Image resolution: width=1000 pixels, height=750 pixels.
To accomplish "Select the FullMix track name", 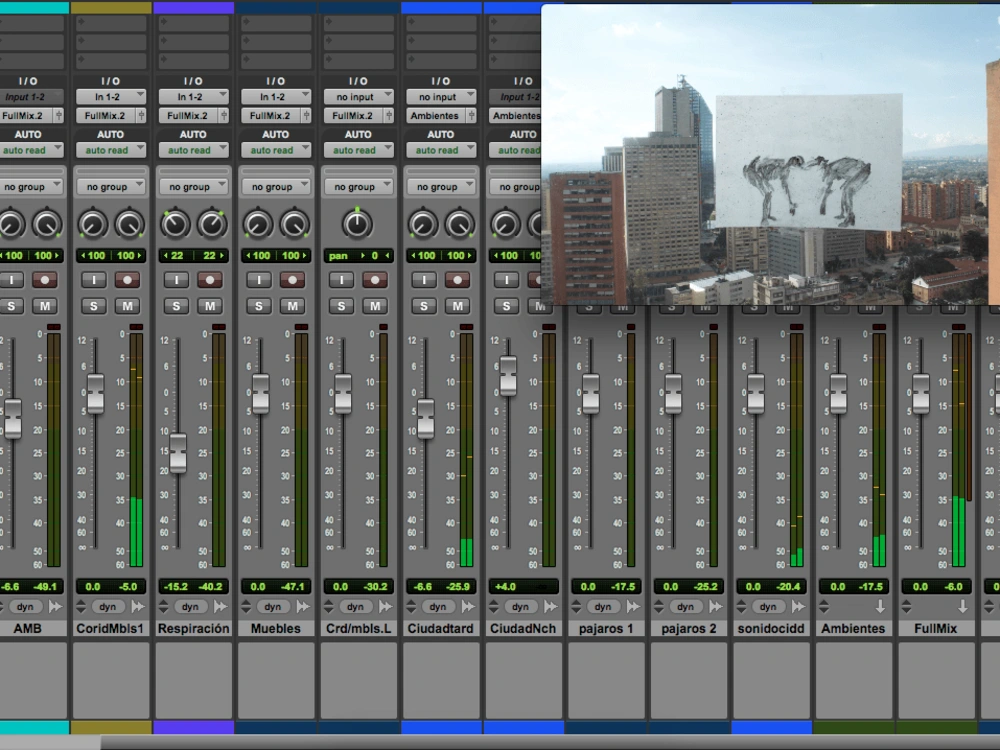I will (x=936, y=629).
